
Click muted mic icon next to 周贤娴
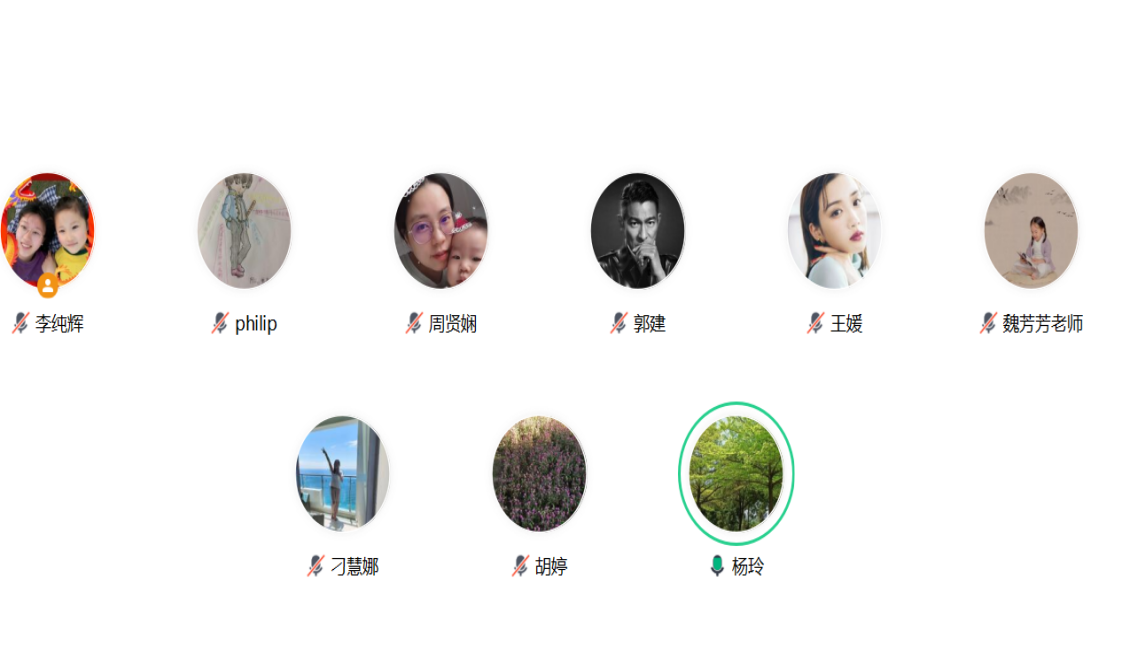pyautogui.click(x=414, y=323)
